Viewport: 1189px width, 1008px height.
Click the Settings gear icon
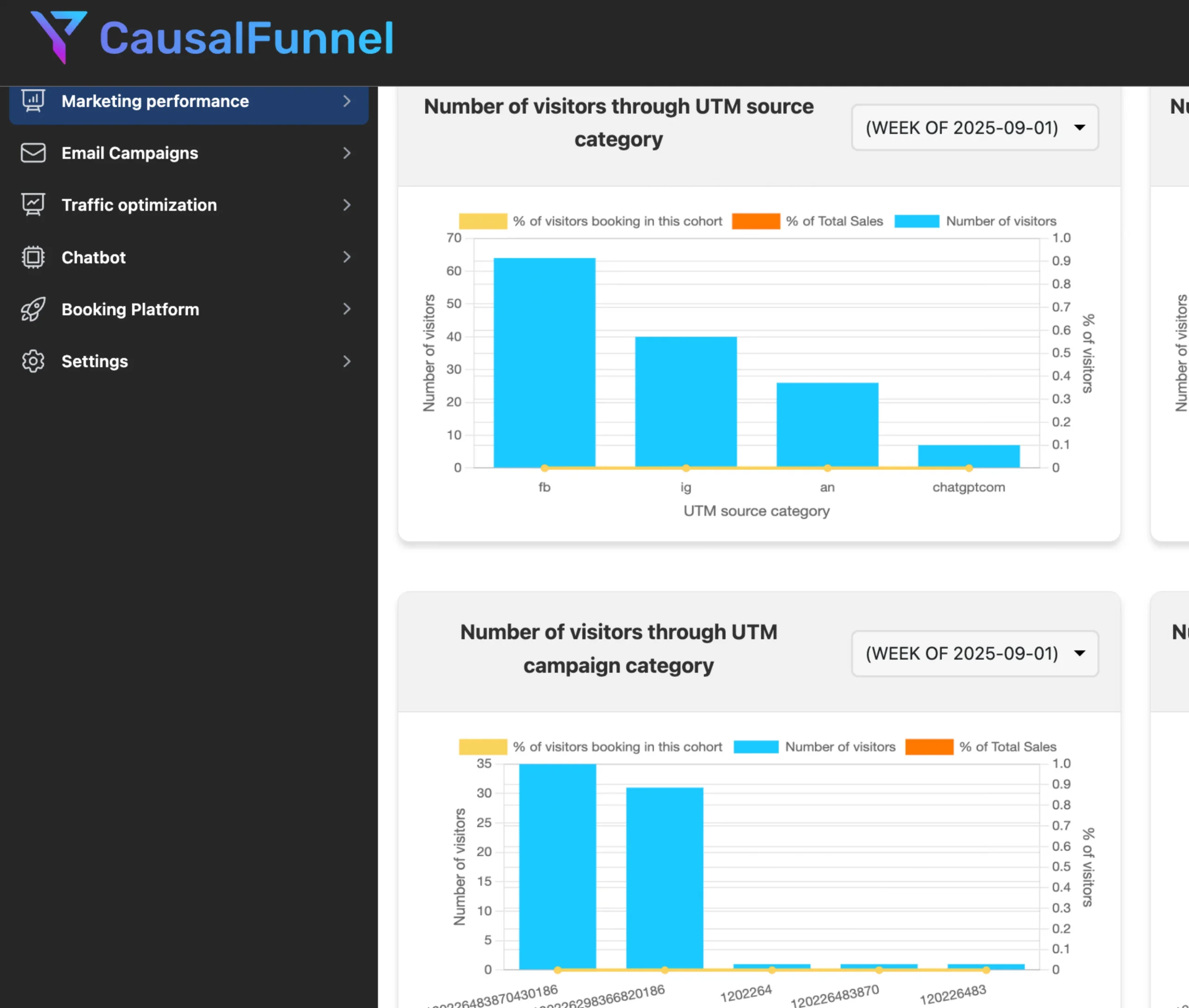click(33, 361)
